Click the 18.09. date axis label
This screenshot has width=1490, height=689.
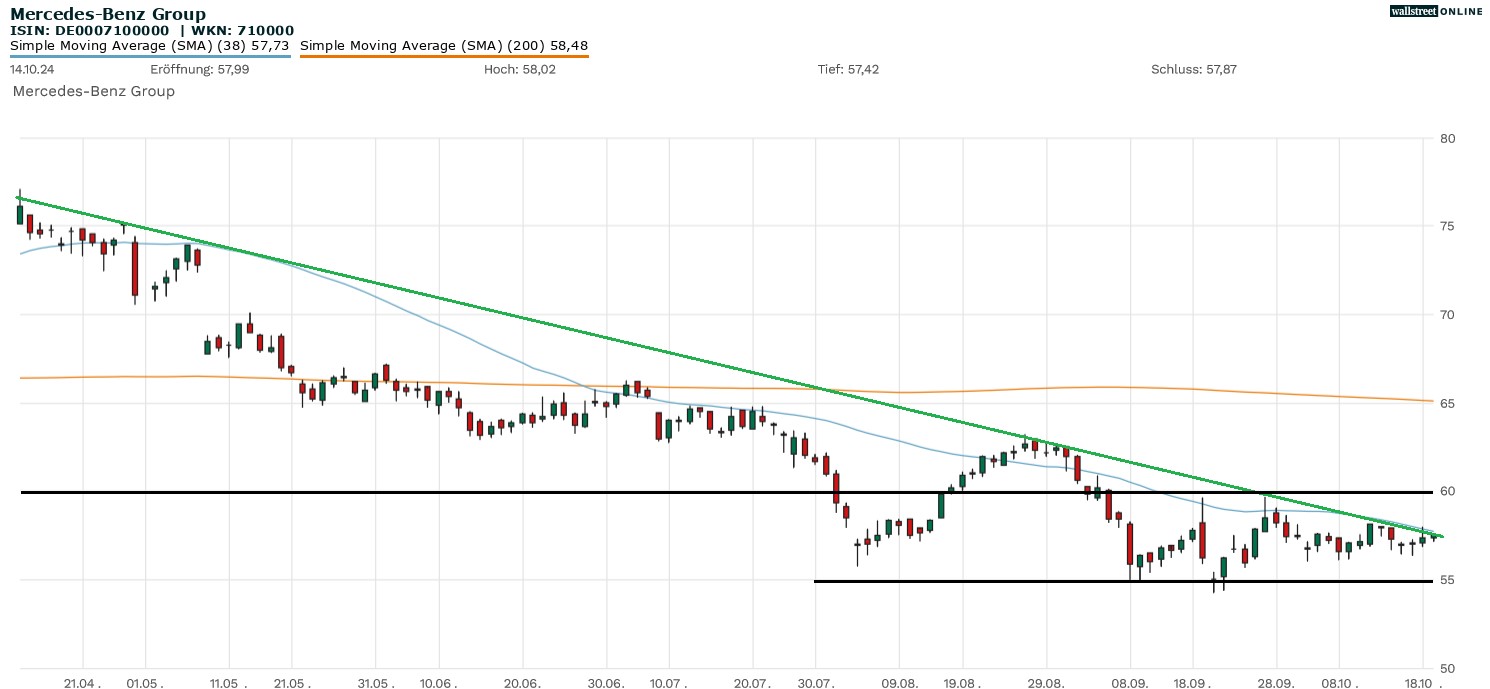pyautogui.click(x=1193, y=685)
